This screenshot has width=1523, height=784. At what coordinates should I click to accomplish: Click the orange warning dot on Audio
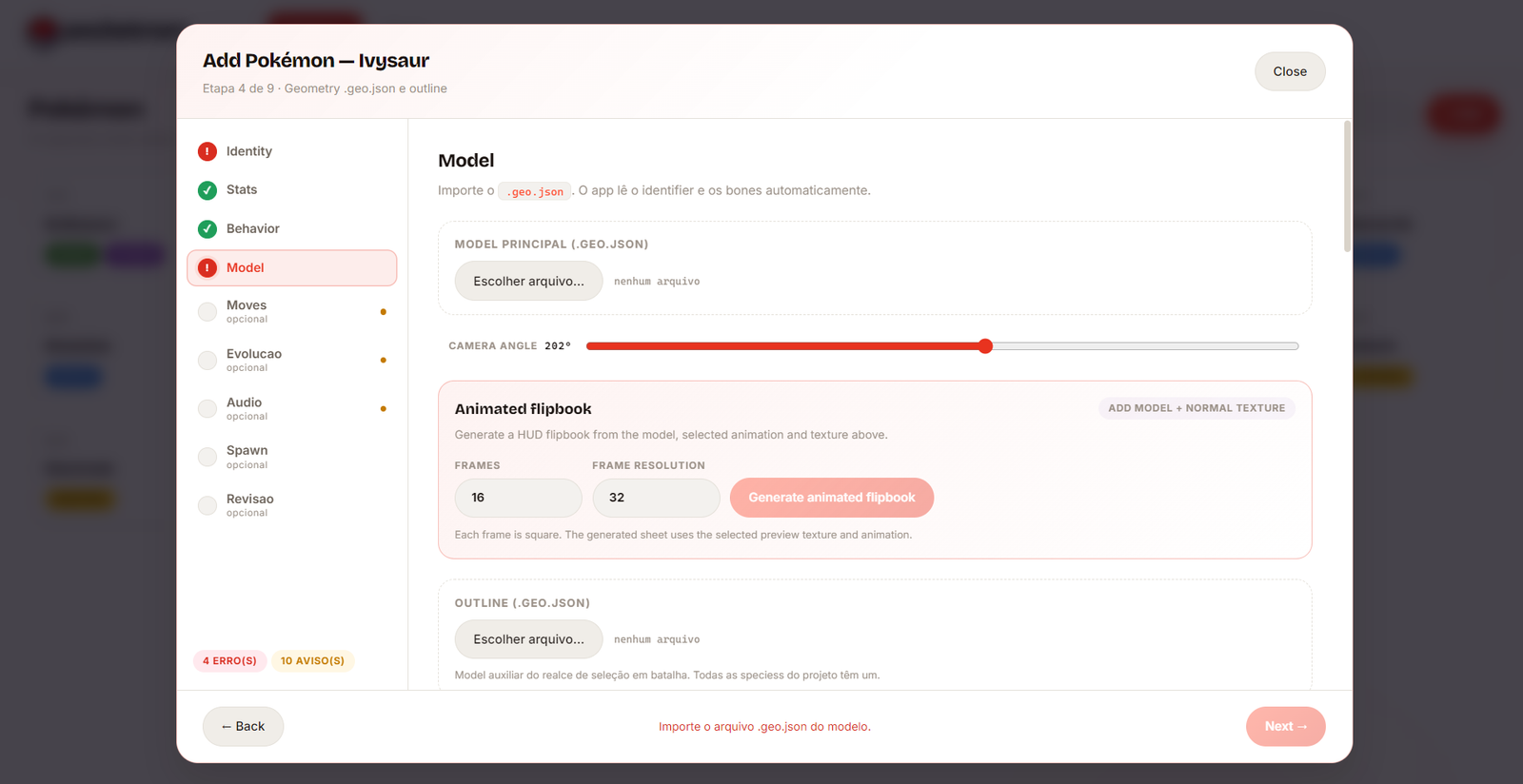tap(384, 409)
